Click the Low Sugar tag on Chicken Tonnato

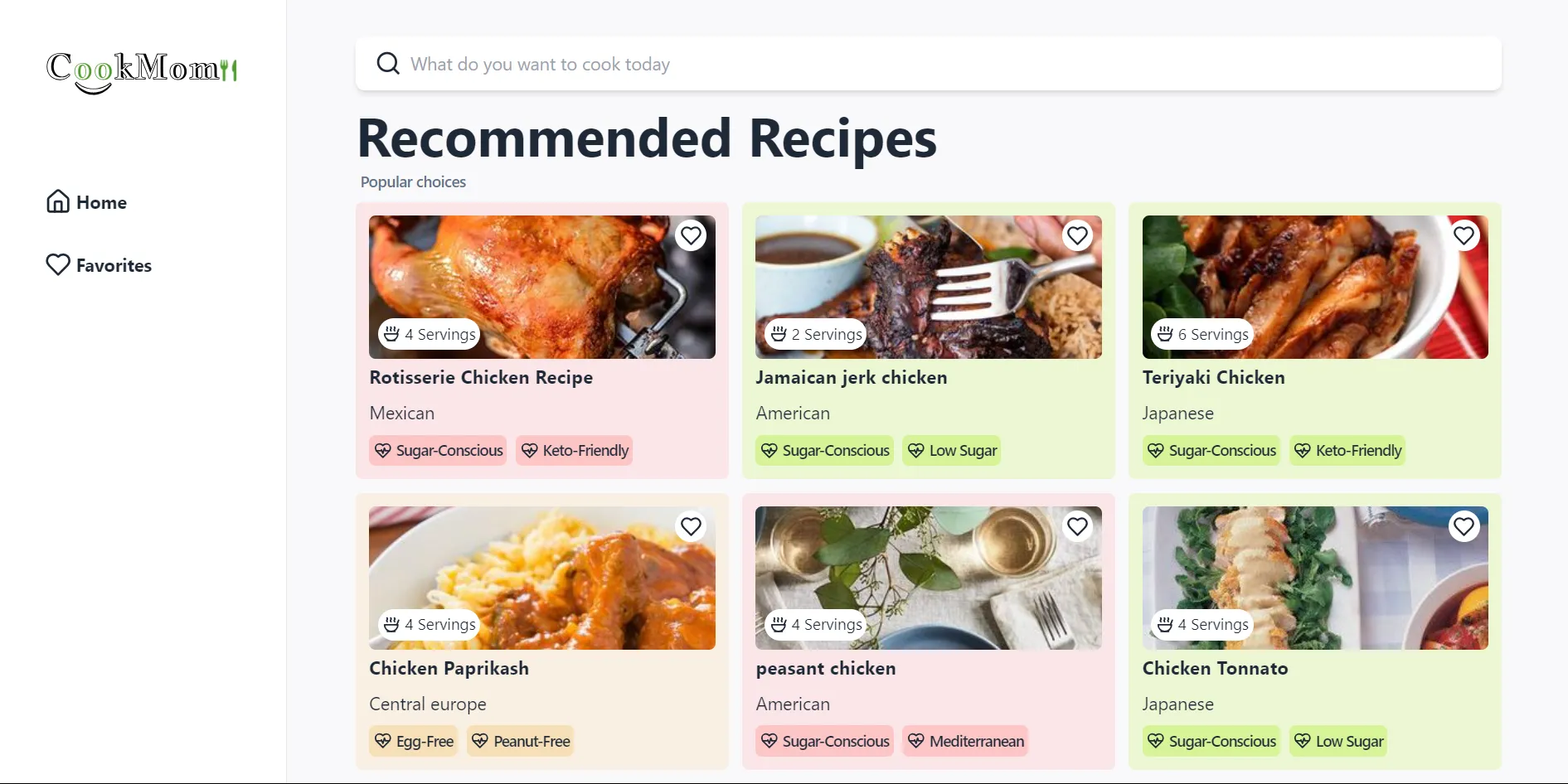[x=1338, y=742]
